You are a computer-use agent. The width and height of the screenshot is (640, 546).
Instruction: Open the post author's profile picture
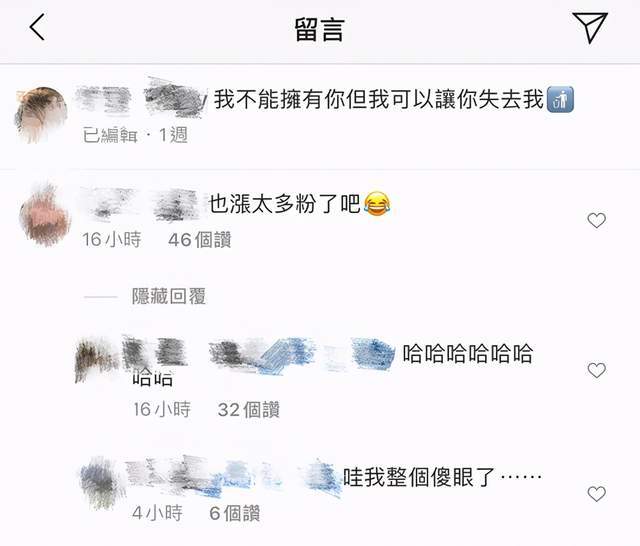(41, 115)
